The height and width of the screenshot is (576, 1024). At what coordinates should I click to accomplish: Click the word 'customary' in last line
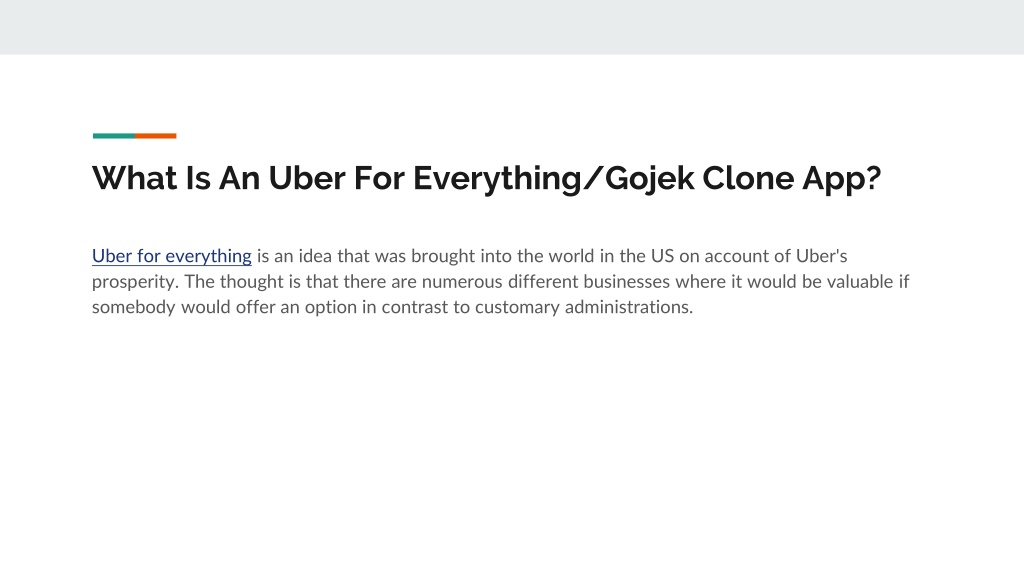[517, 308]
